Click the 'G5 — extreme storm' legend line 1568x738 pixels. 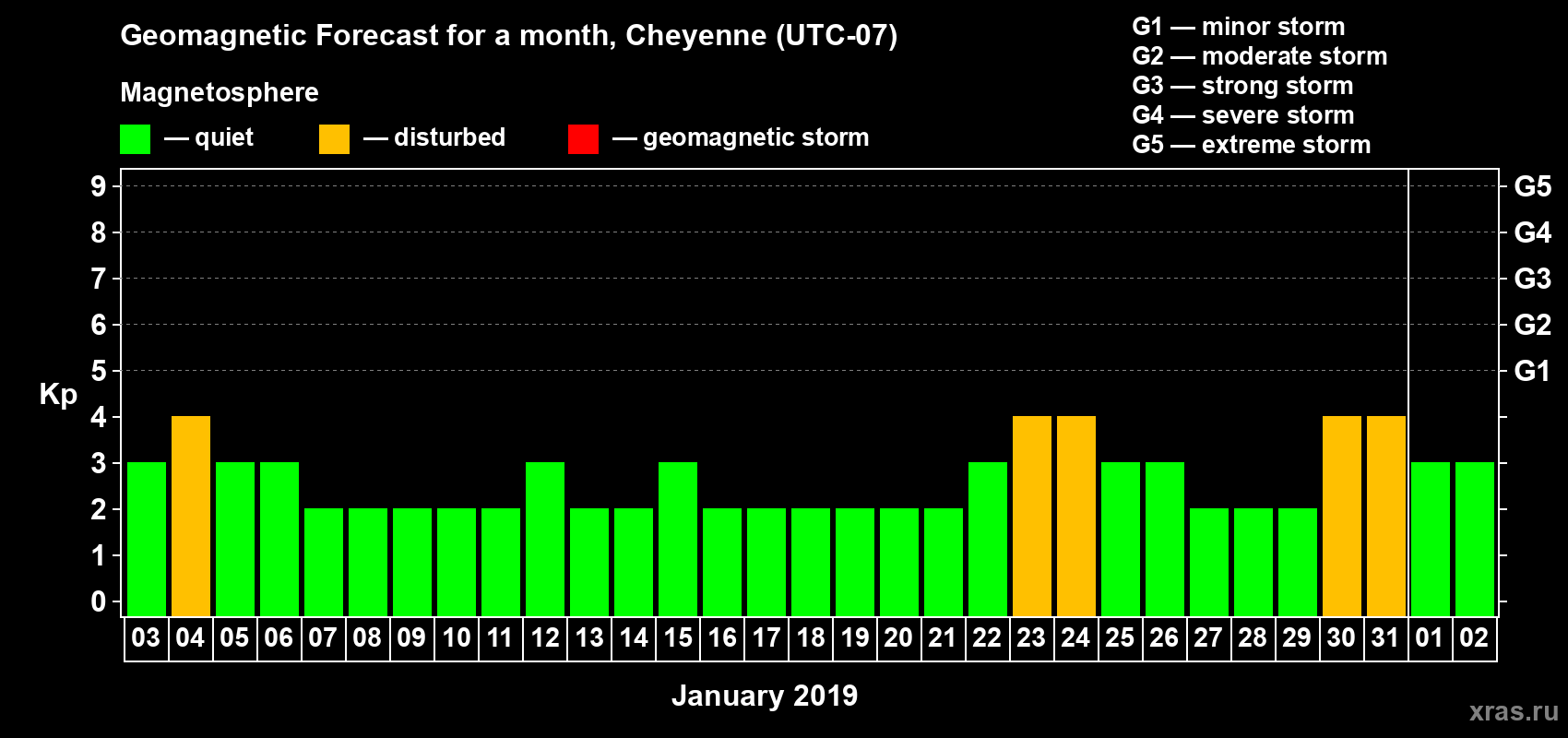click(x=1252, y=145)
